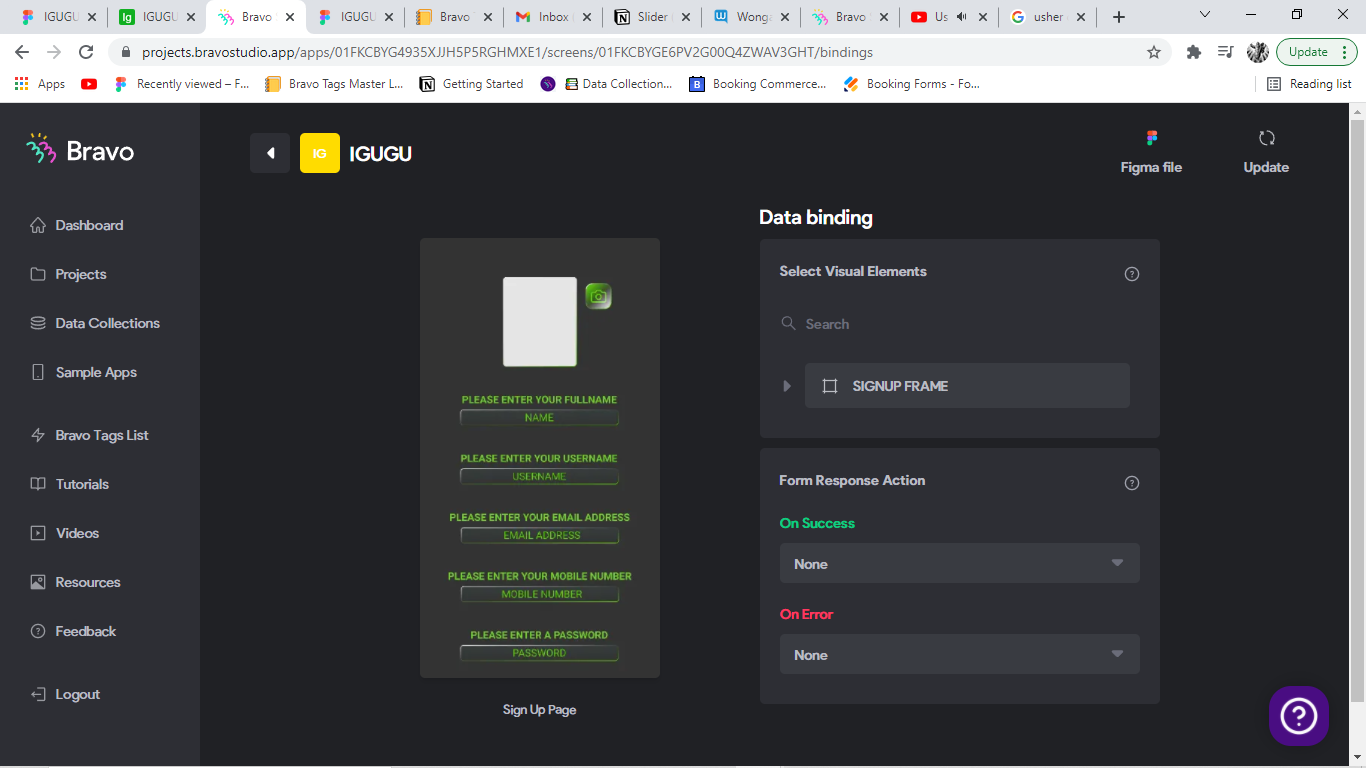Open Bravo Tags Master bookmark
This screenshot has width=1366, height=768.
click(x=335, y=84)
